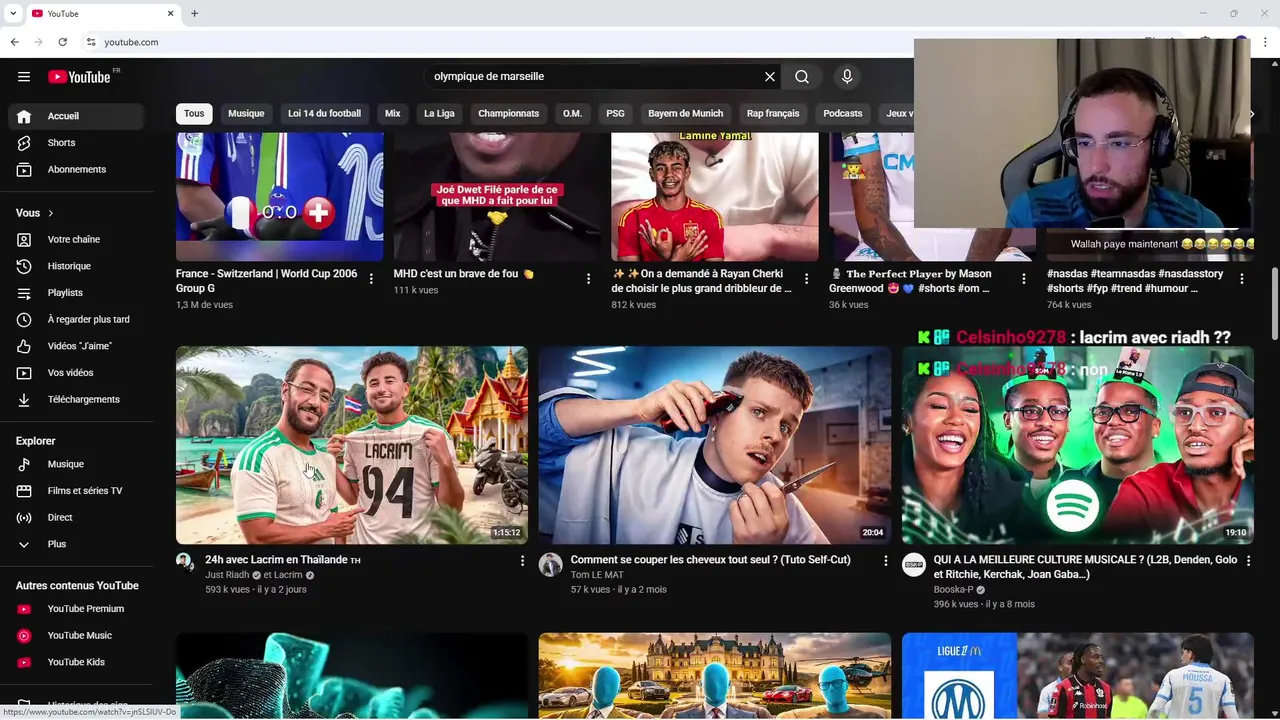Select the La Liga chip
This screenshot has height=720, width=1280.
[439, 114]
